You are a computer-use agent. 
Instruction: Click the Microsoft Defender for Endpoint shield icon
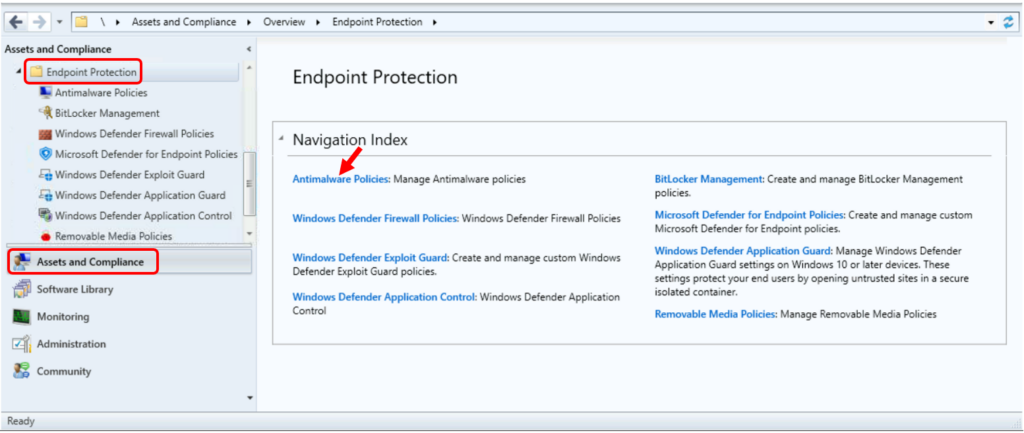pyautogui.click(x=45, y=154)
